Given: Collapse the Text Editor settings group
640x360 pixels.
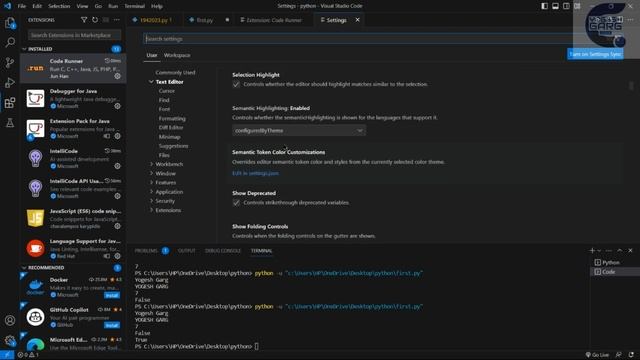Looking at the screenshot, I should pyautogui.click(x=151, y=82).
